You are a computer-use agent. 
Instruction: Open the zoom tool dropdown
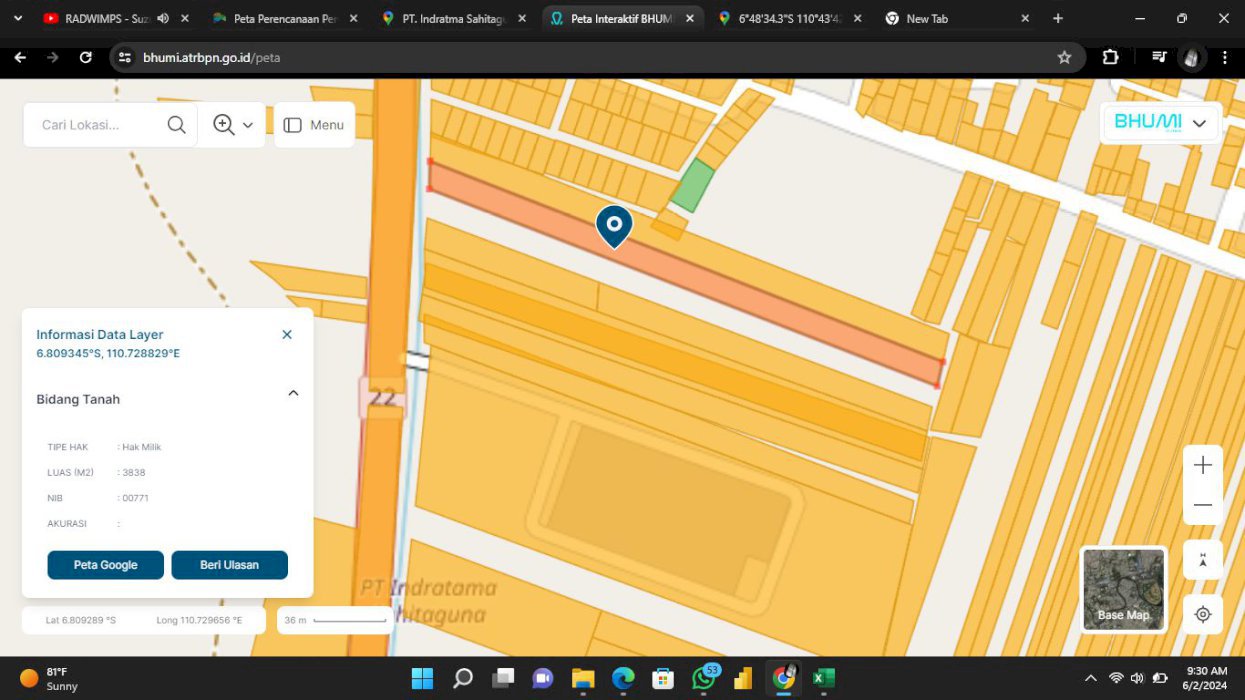tap(233, 125)
